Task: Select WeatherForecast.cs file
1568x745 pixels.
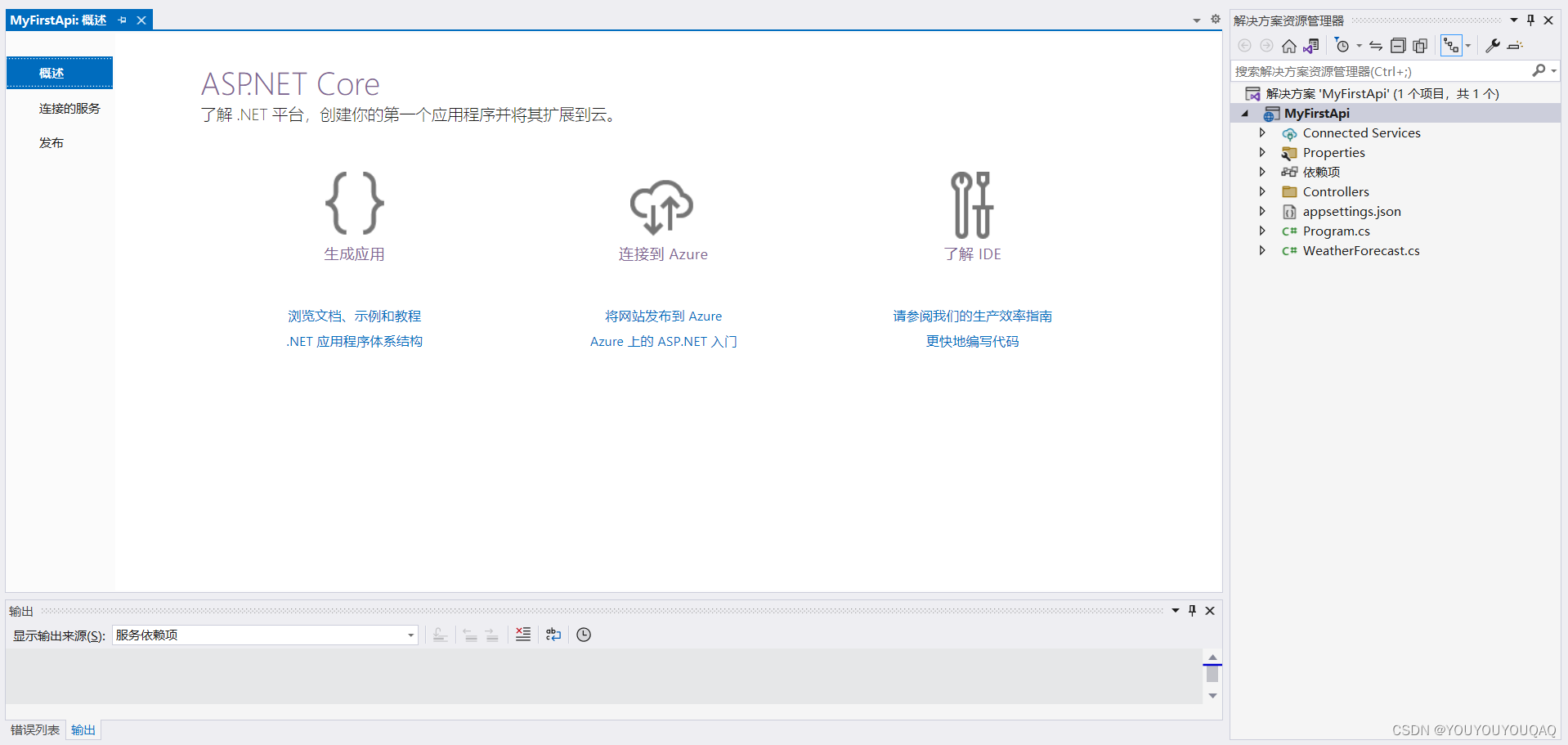Action: [x=1361, y=250]
